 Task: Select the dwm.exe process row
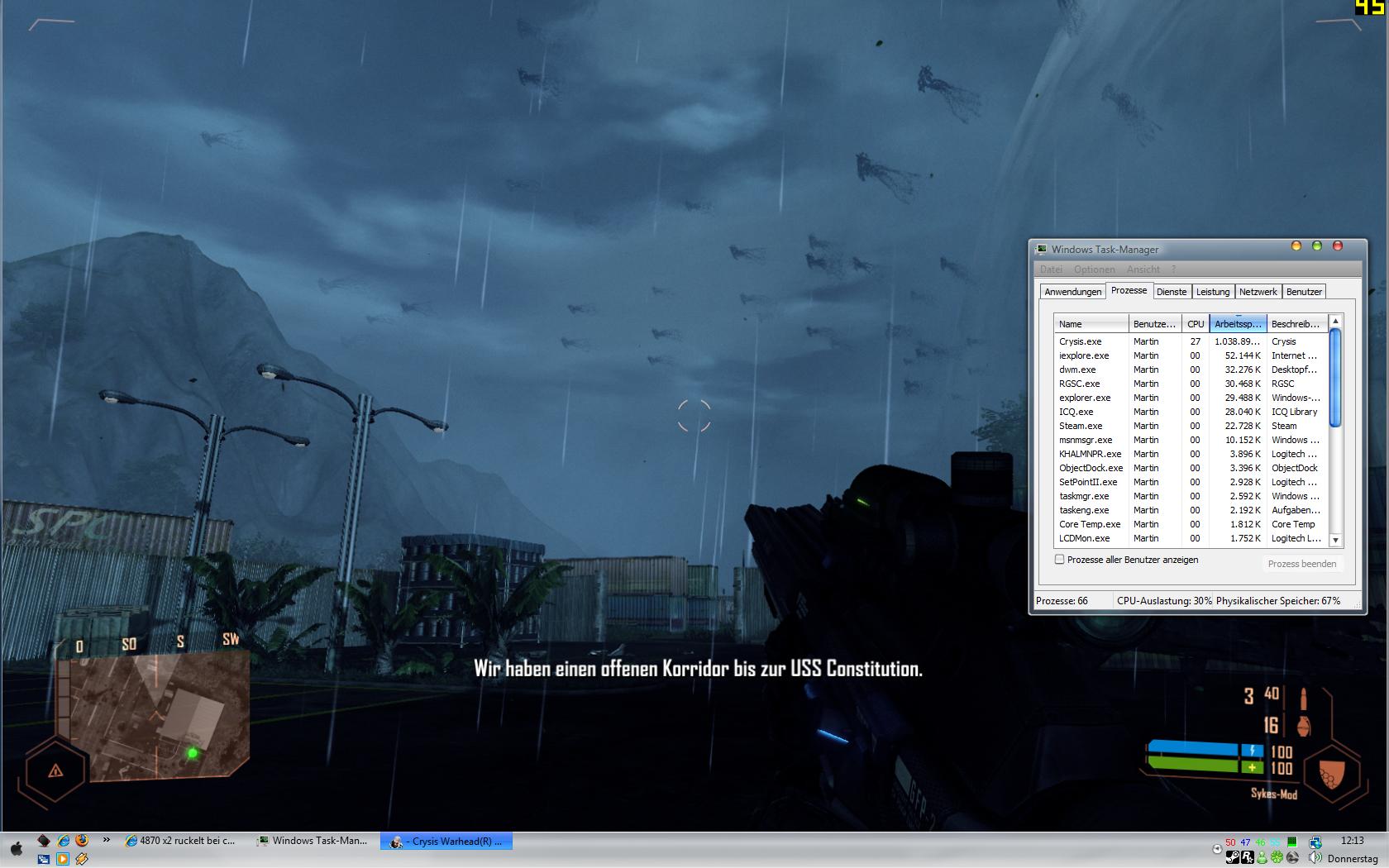(x=1191, y=370)
